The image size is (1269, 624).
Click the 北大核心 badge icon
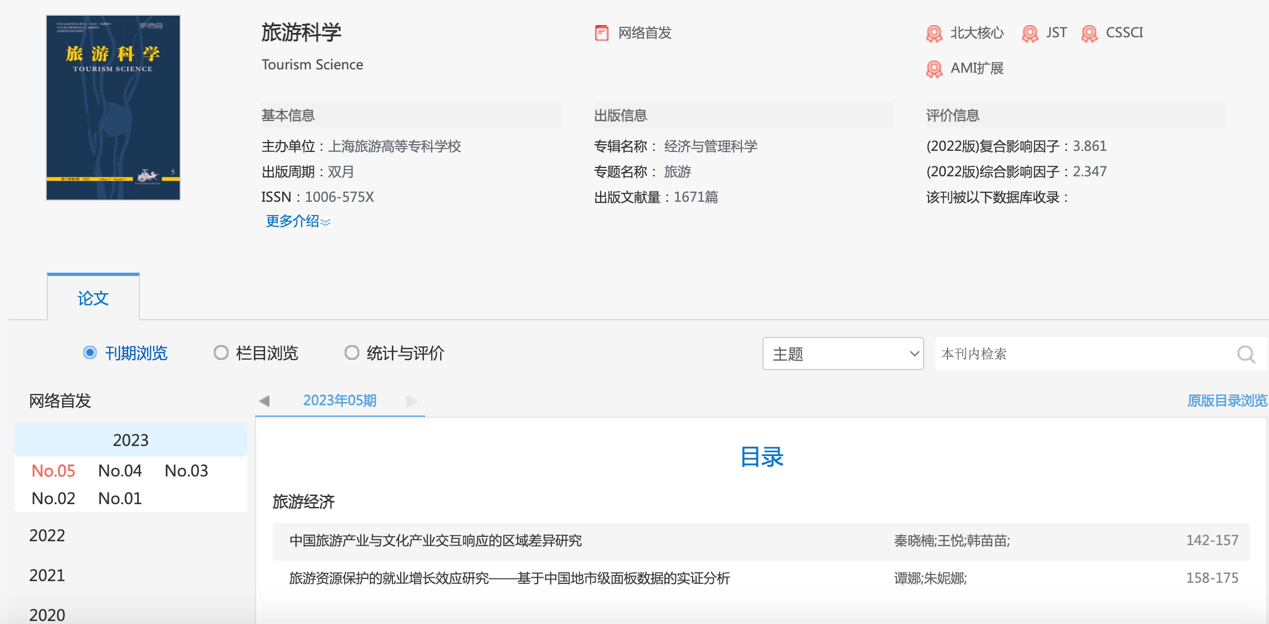[x=934, y=34]
